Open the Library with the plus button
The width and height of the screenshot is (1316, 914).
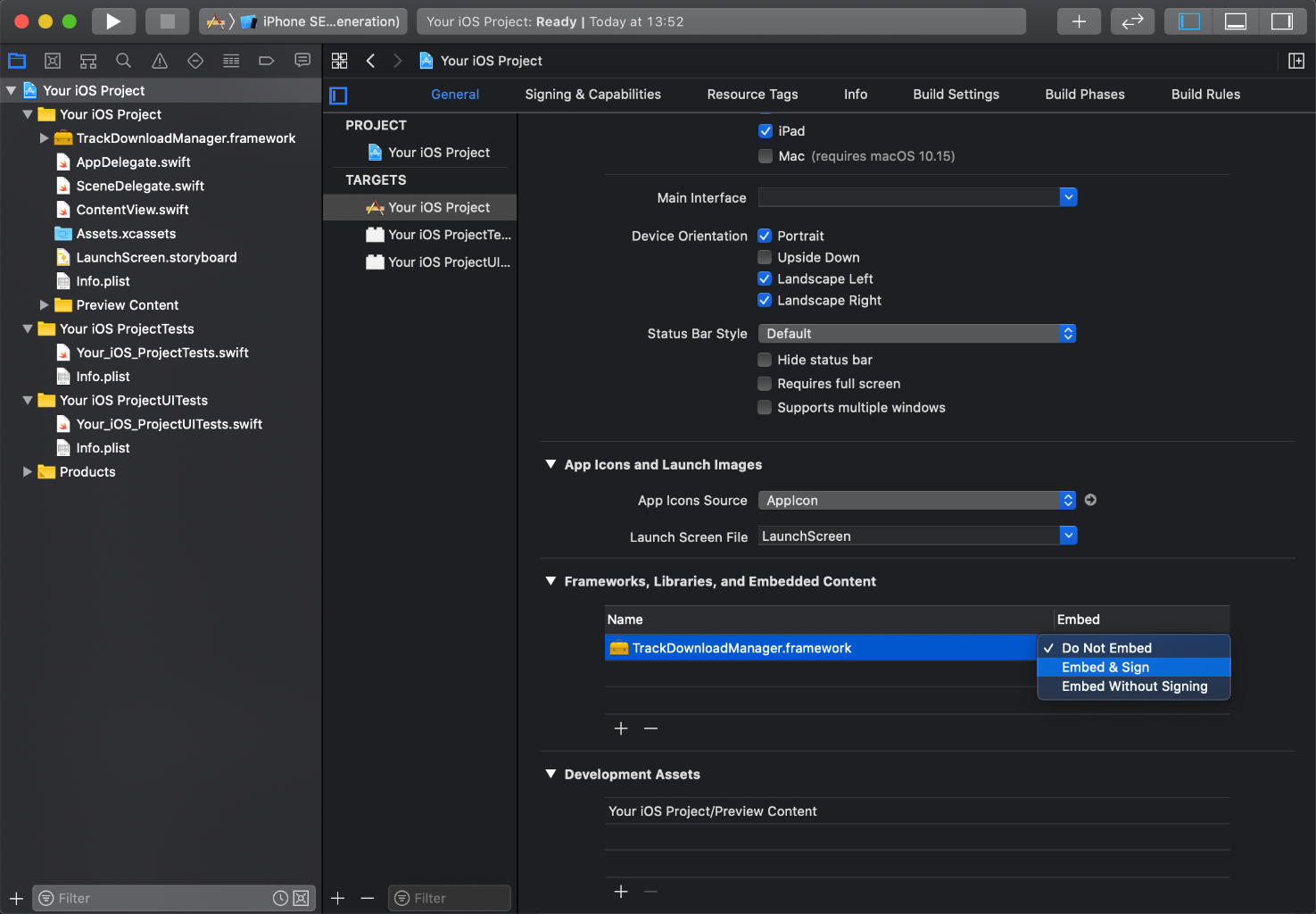pos(1079,21)
